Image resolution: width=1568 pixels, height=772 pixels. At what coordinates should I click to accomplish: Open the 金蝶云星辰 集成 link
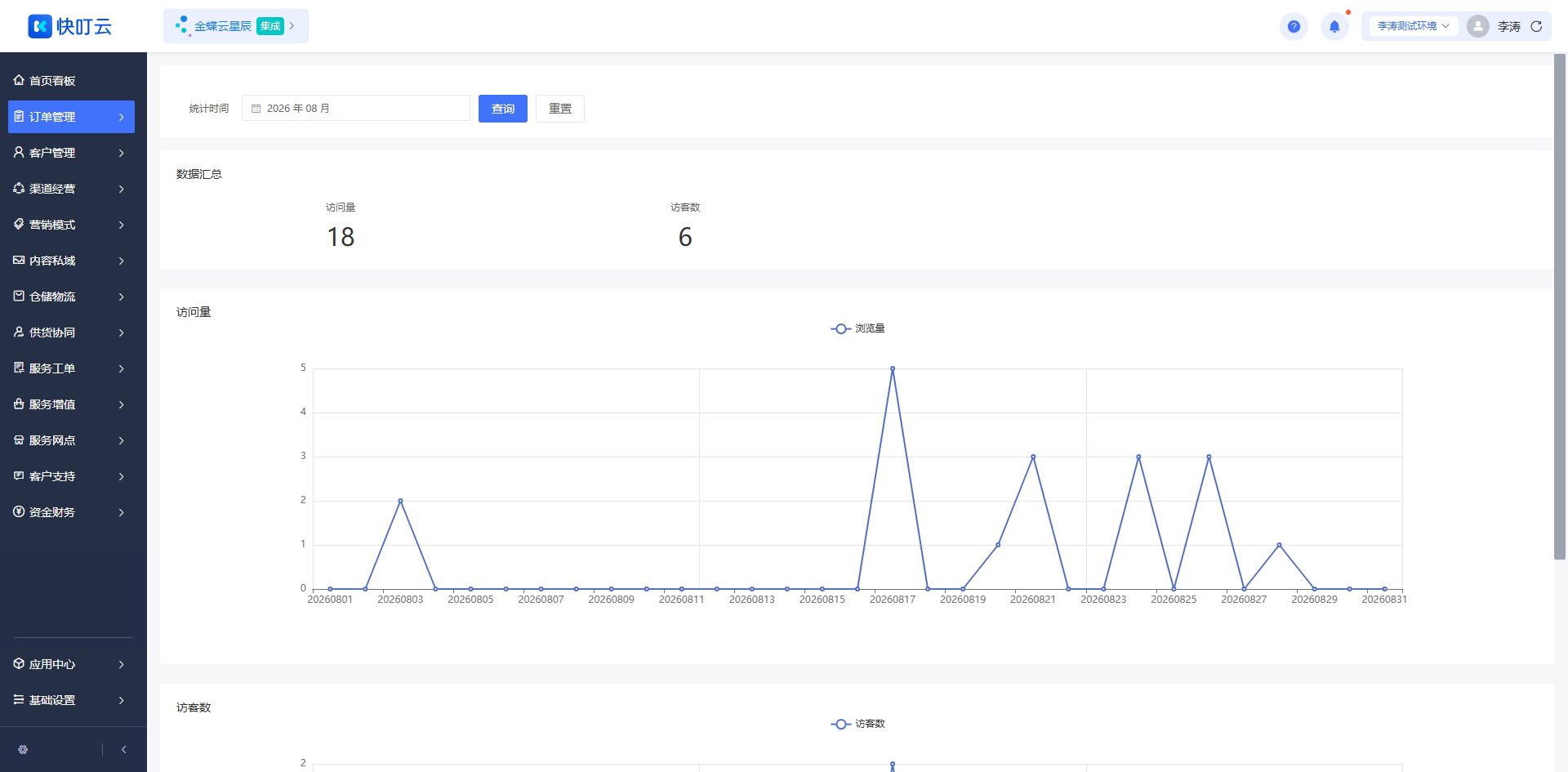point(236,26)
